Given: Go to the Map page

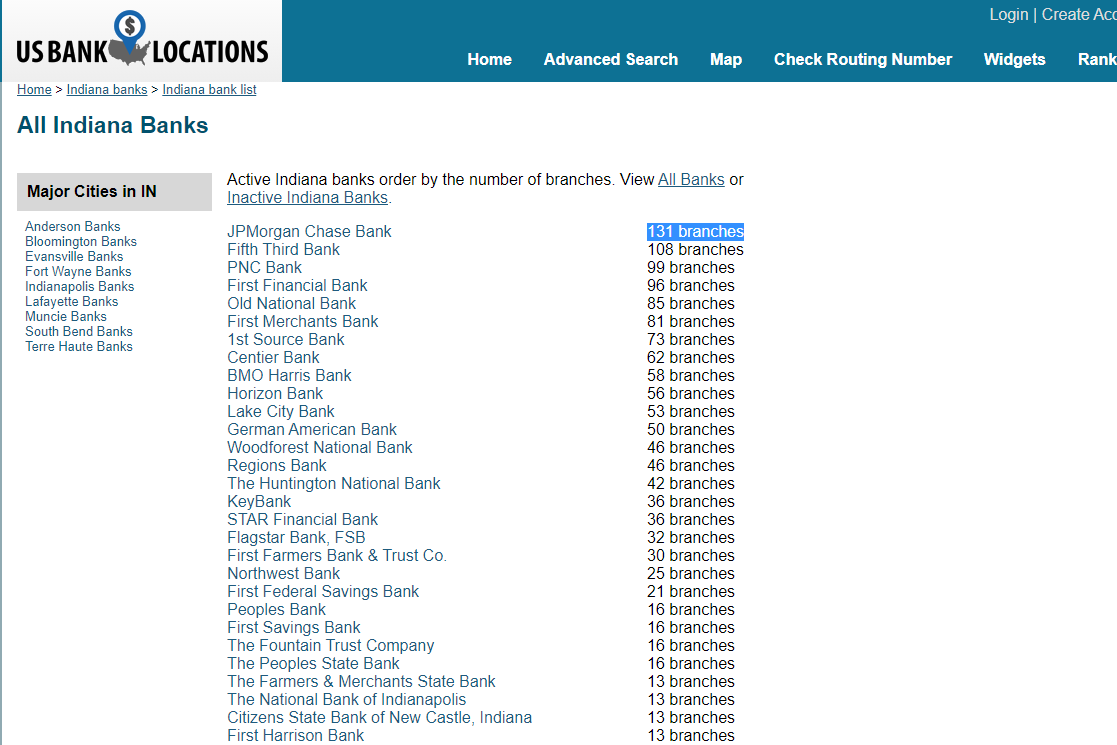Looking at the screenshot, I should pos(725,59).
